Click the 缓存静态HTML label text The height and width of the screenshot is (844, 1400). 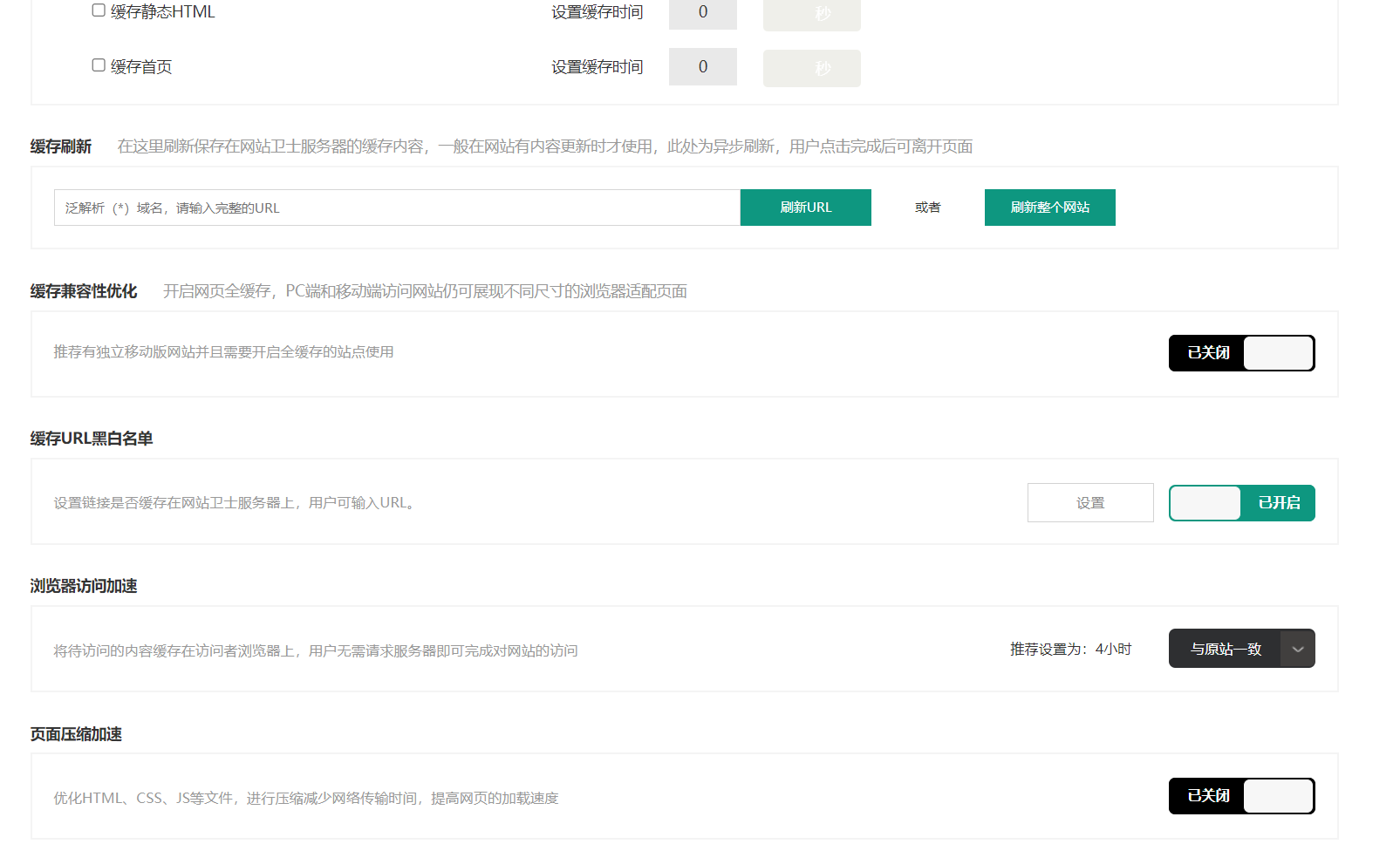(162, 12)
